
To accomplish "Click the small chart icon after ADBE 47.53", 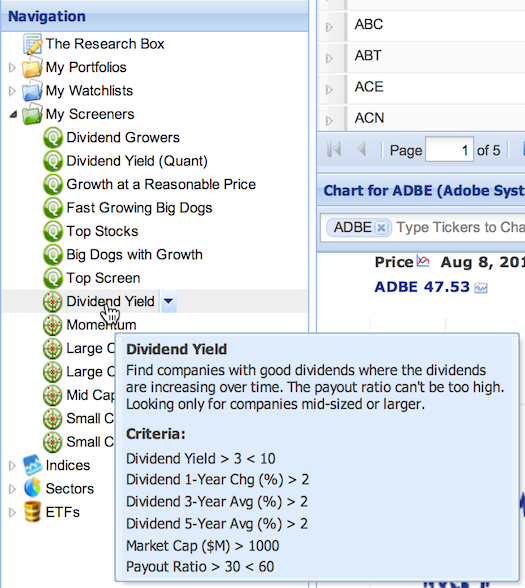I will tap(481, 288).
